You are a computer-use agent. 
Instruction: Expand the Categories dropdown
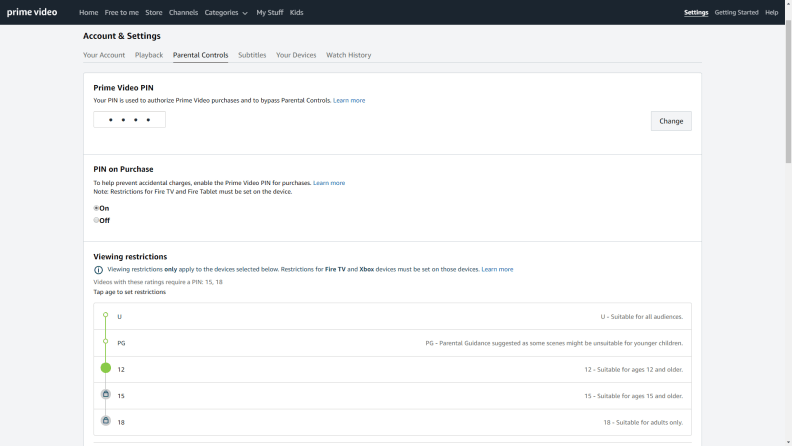(226, 13)
